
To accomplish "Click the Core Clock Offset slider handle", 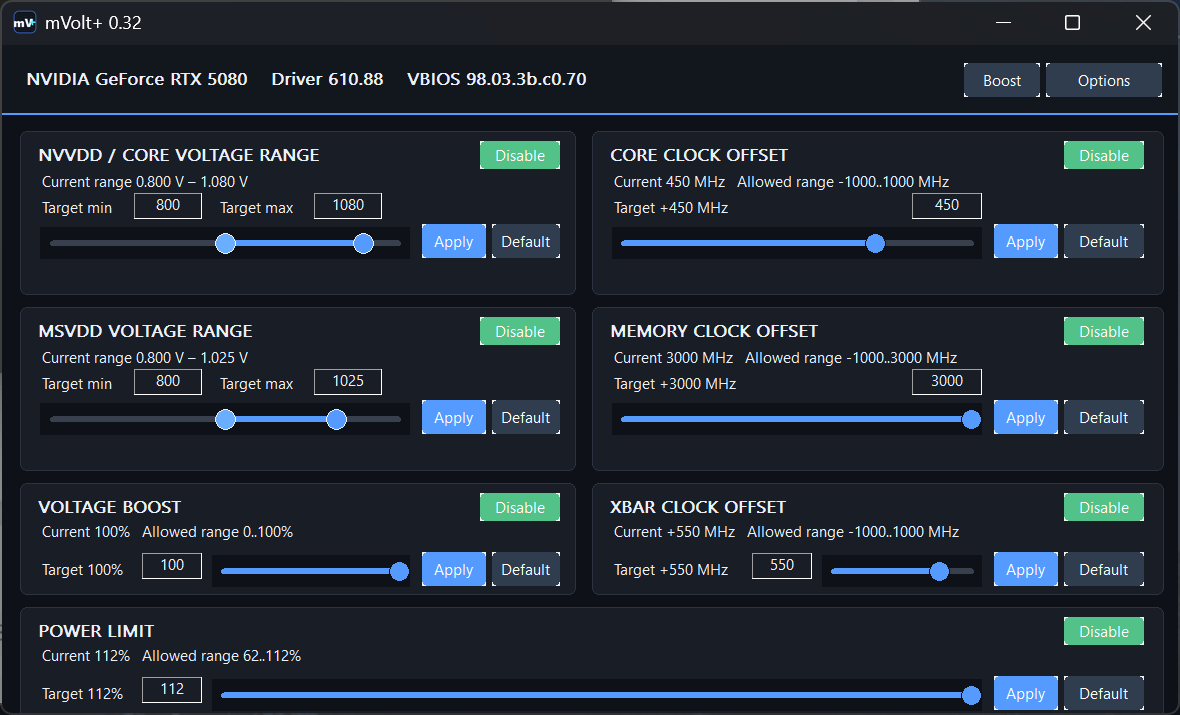I will (875, 243).
